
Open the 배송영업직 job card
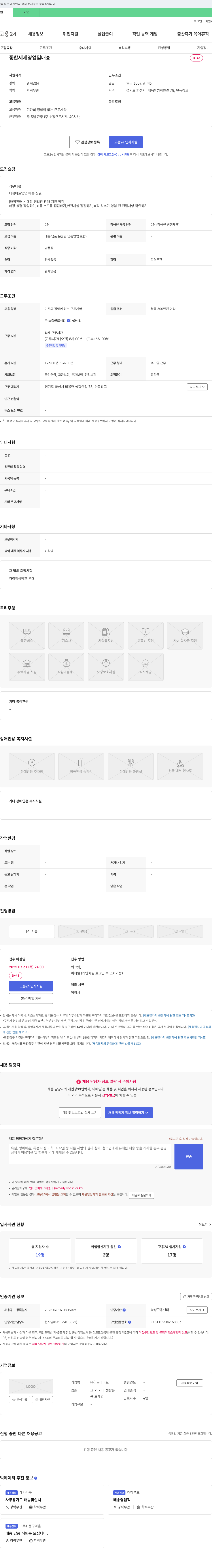159,1500
